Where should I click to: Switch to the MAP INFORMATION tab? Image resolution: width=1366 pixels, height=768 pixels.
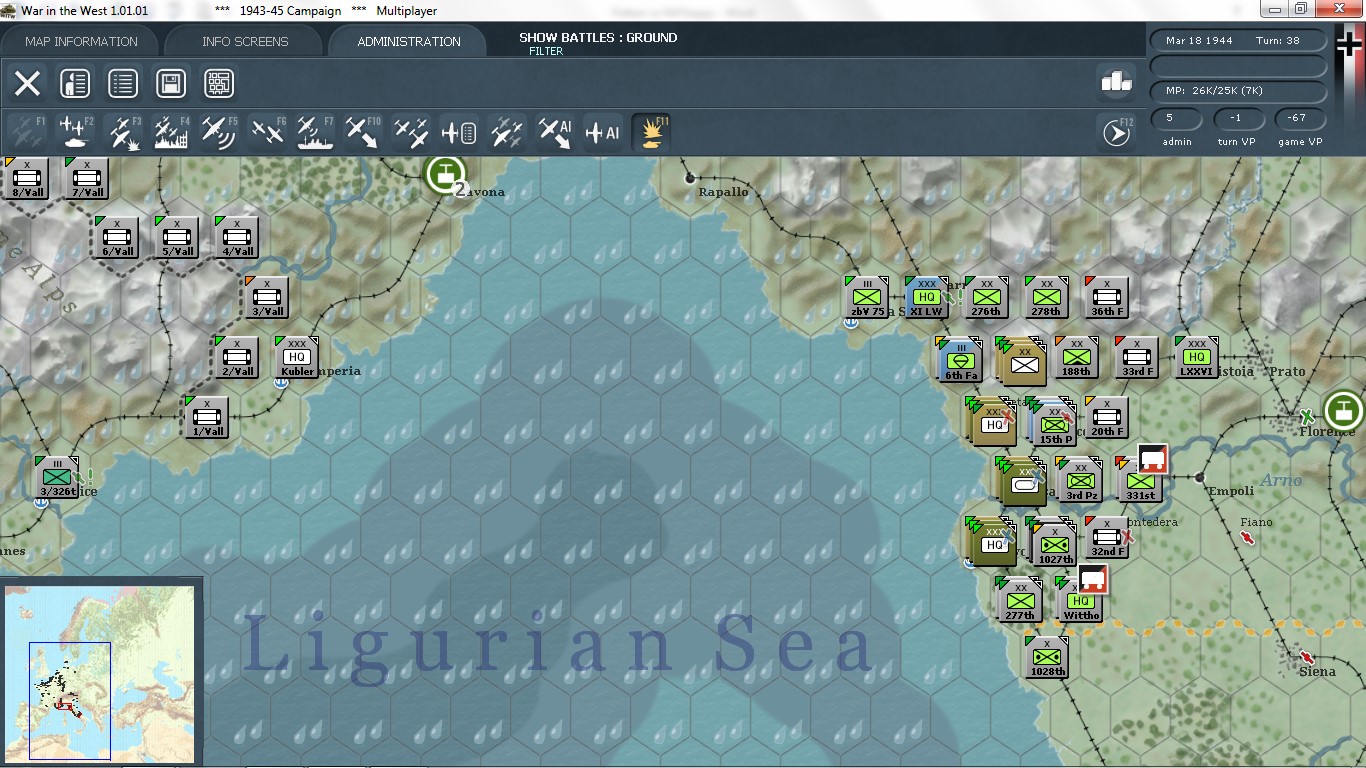81,41
